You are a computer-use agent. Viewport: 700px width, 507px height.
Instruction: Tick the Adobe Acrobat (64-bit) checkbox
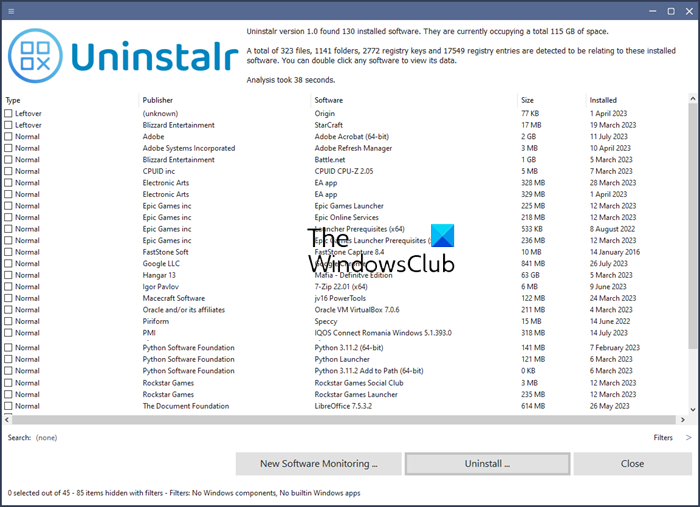coord(8,137)
